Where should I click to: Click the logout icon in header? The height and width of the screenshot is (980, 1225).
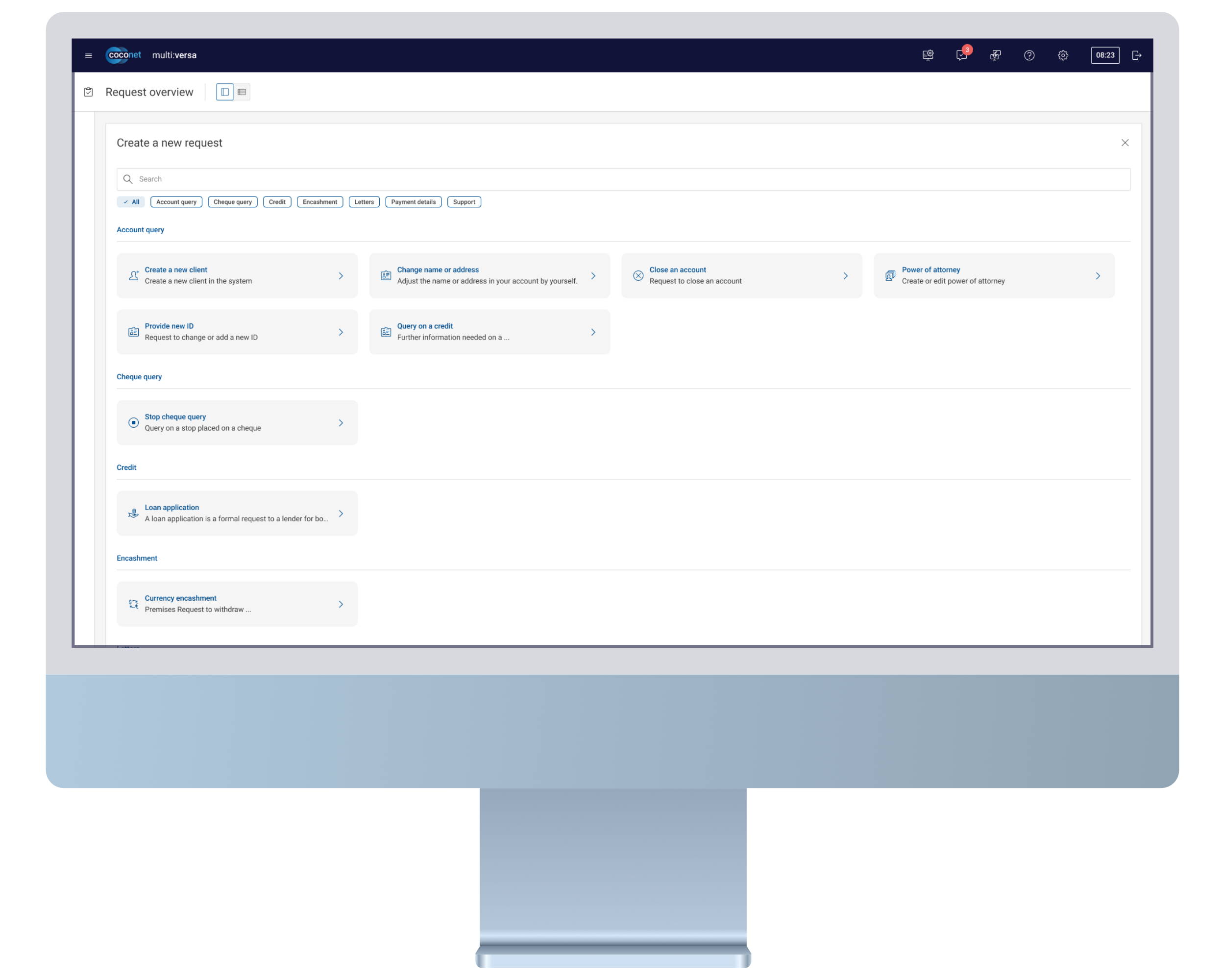[1136, 55]
